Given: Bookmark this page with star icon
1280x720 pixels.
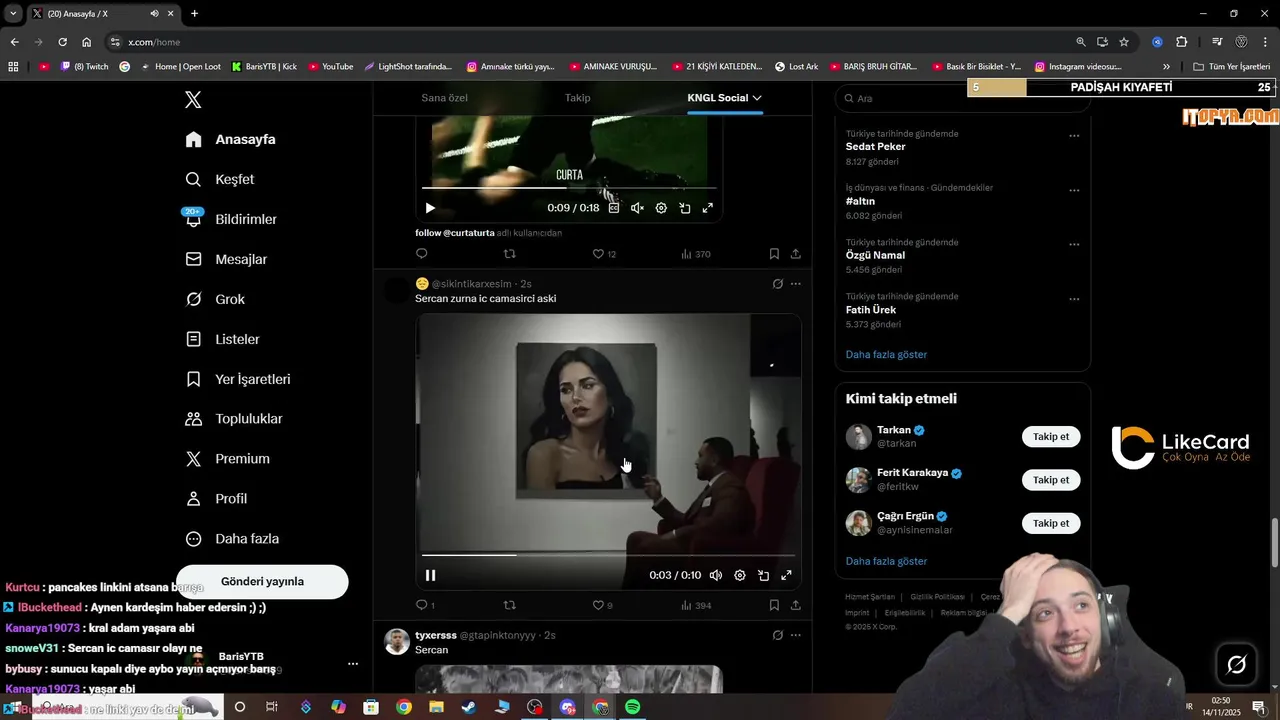Looking at the screenshot, I should coord(1124,42).
